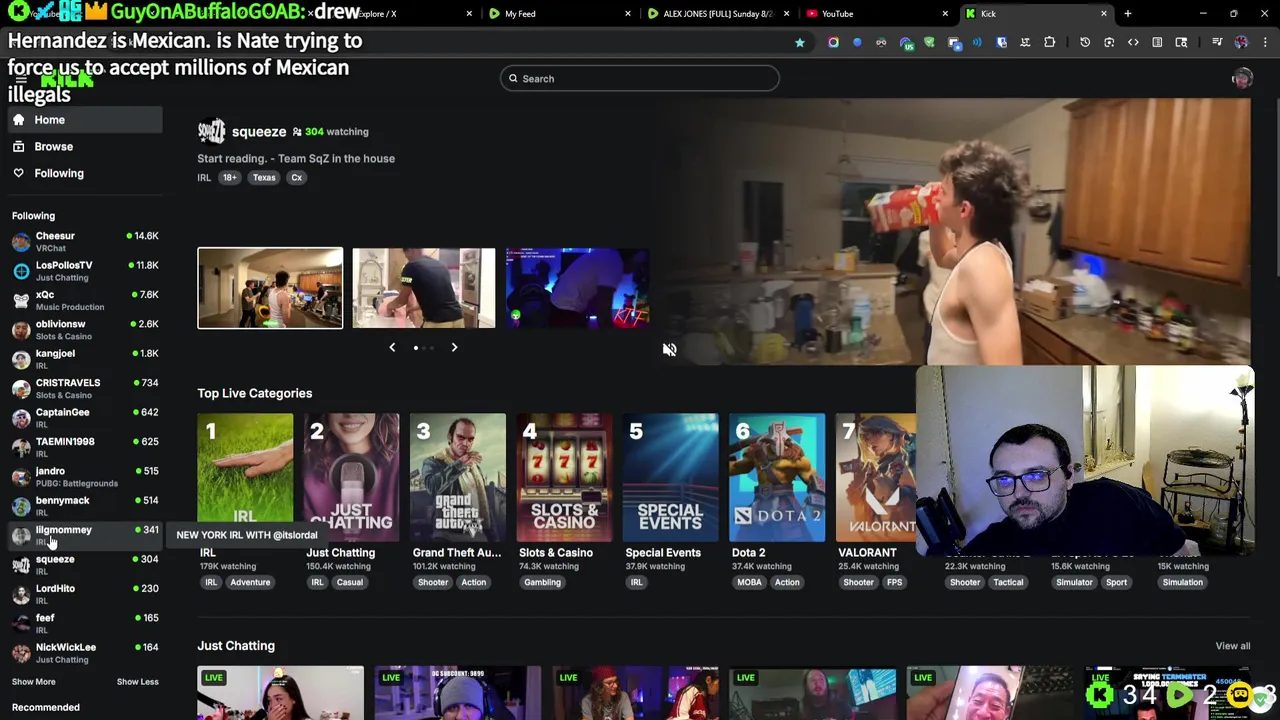Open squeeze featured streamer name
Viewport: 1280px width, 720px height.
[x=259, y=132]
